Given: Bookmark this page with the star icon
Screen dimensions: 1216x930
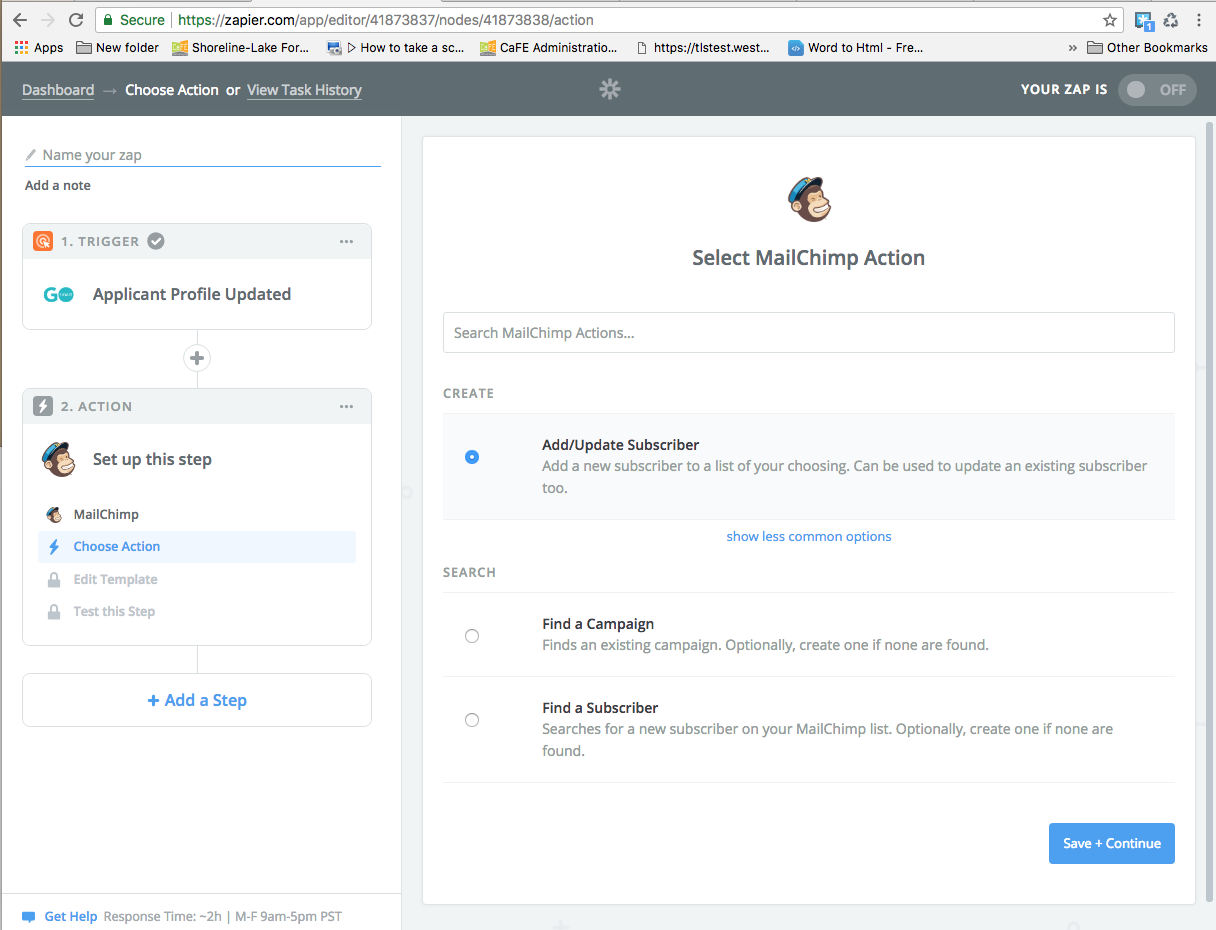Looking at the screenshot, I should point(1109,20).
